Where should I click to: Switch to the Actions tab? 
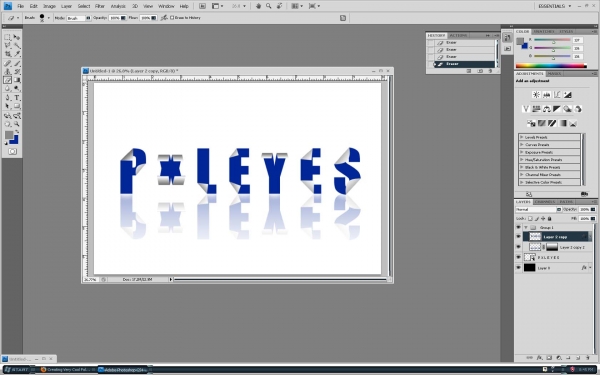[458, 35]
